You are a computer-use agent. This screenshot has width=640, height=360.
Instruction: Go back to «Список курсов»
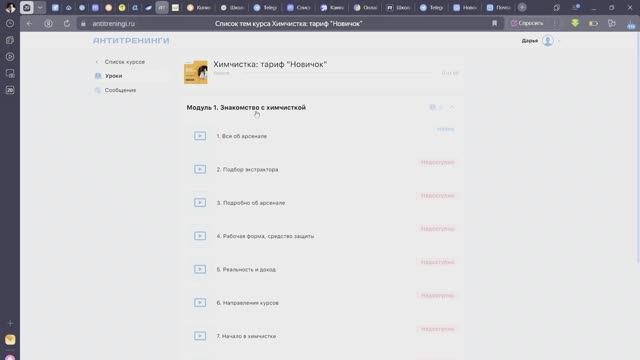124,62
